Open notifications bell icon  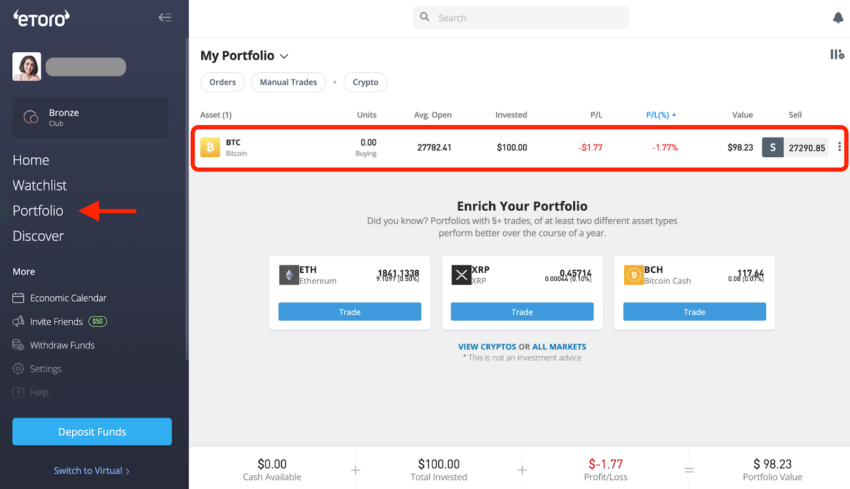click(838, 18)
